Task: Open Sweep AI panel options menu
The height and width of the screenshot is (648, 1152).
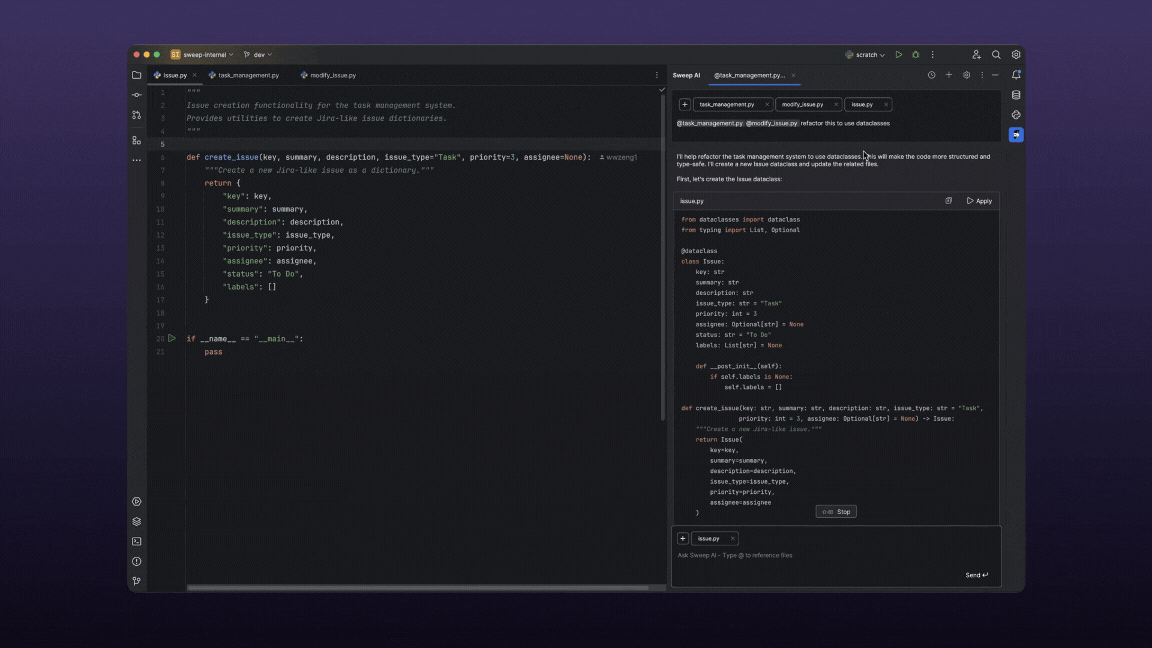Action: 982,75
